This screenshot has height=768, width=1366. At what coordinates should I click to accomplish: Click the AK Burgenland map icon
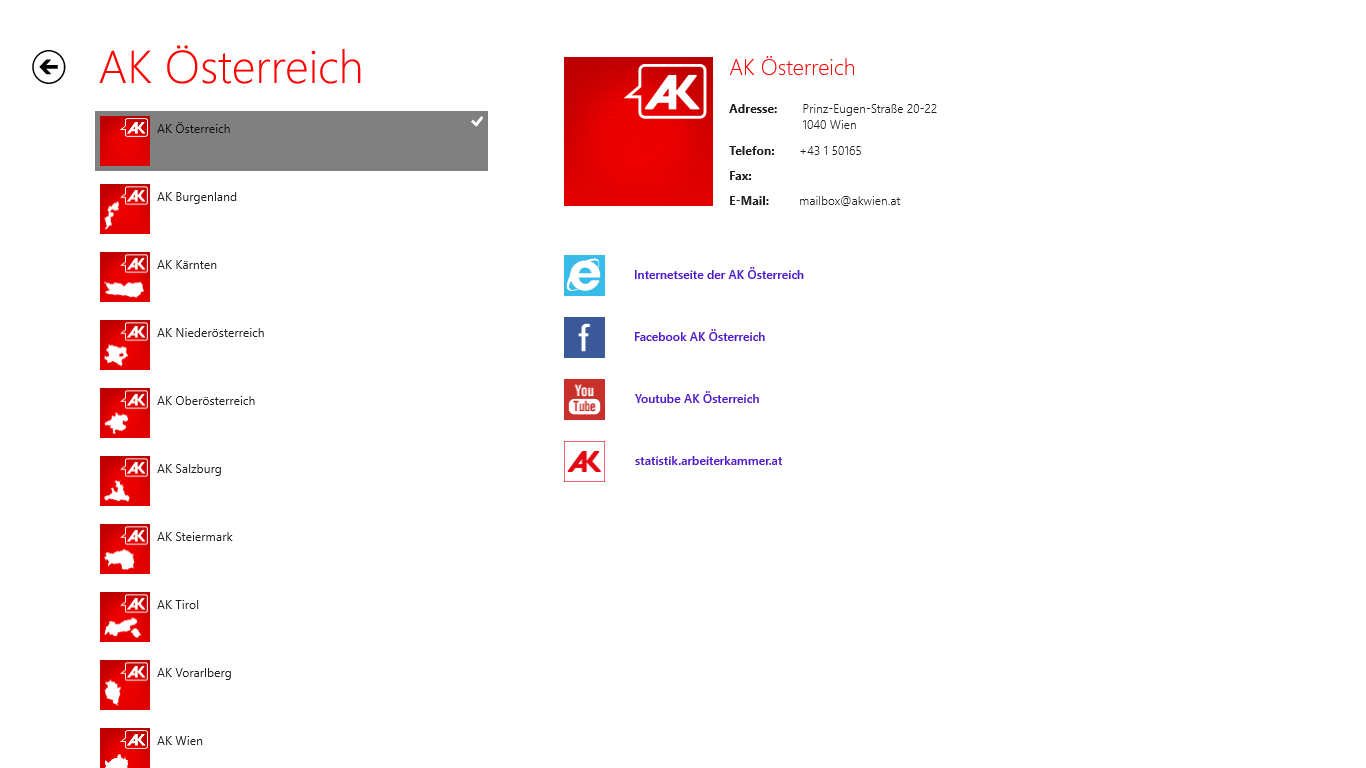coord(125,209)
